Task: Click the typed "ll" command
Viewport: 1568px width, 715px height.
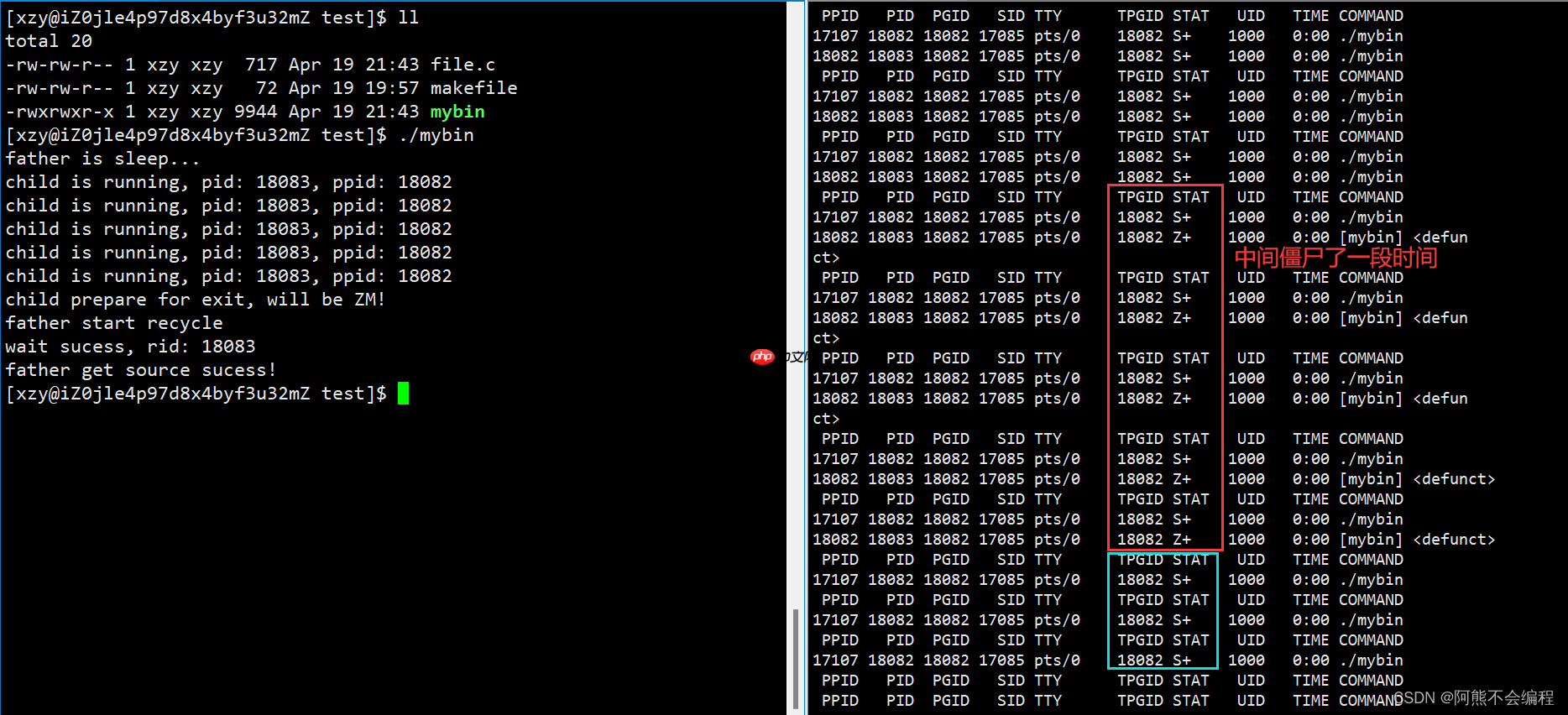Action: (x=409, y=18)
